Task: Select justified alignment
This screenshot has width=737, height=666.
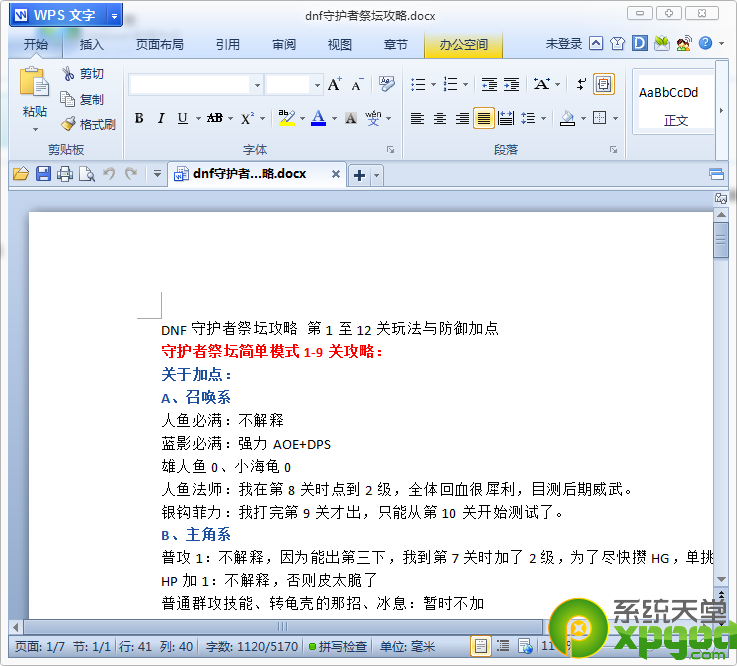Action: coord(484,118)
